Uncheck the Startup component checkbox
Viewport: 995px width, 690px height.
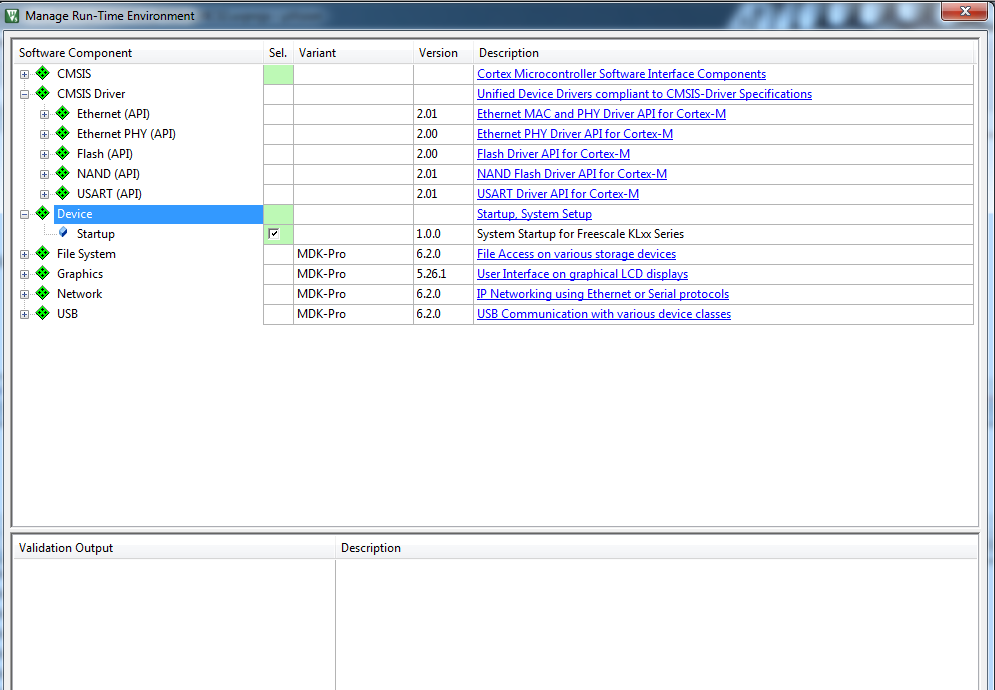coord(274,234)
